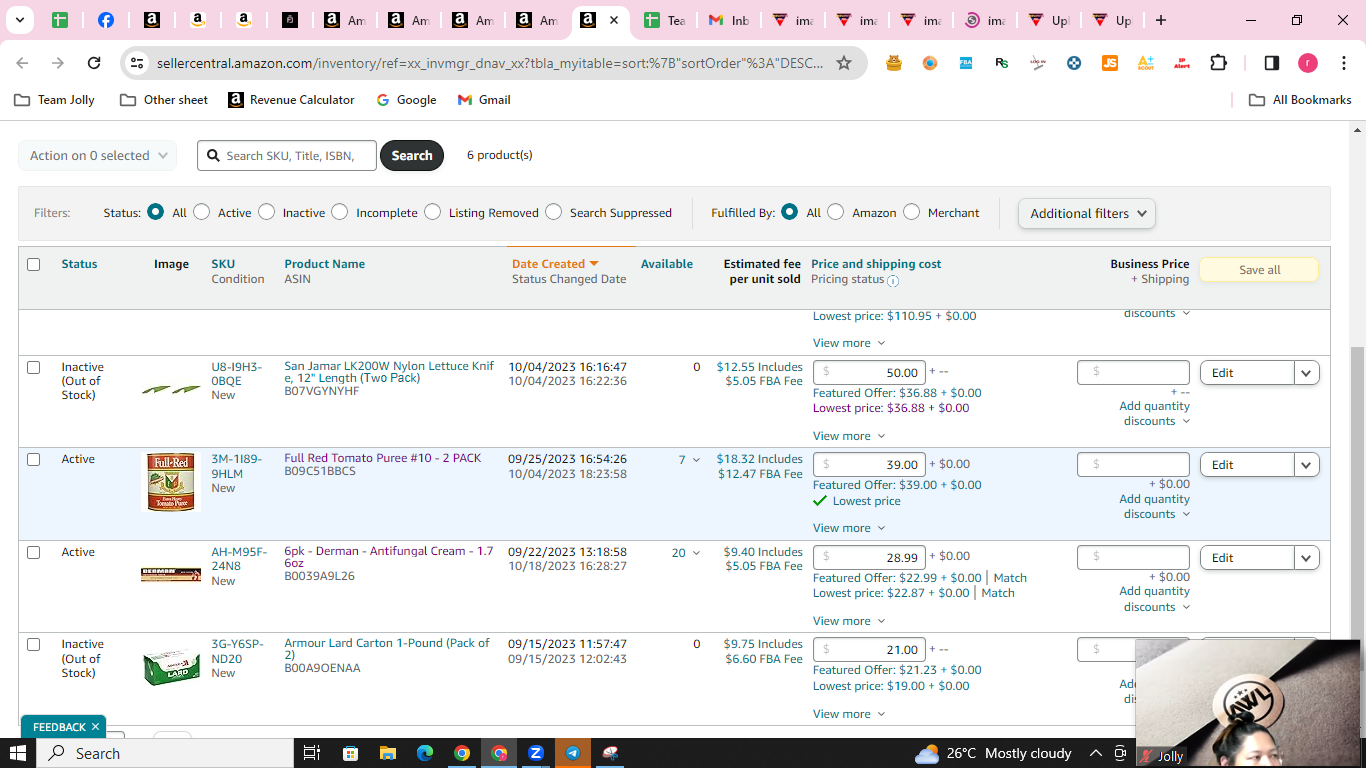The height and width of the screenshot is (768, 1366).
Task: Select the Search Suppressed status filter
Action: click(x=554, y=212)
